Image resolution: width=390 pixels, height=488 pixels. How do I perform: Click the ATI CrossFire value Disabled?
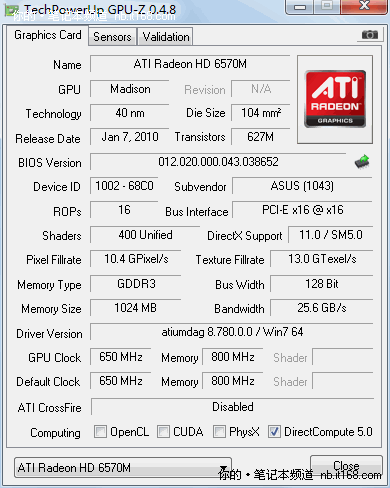point(233,407)
